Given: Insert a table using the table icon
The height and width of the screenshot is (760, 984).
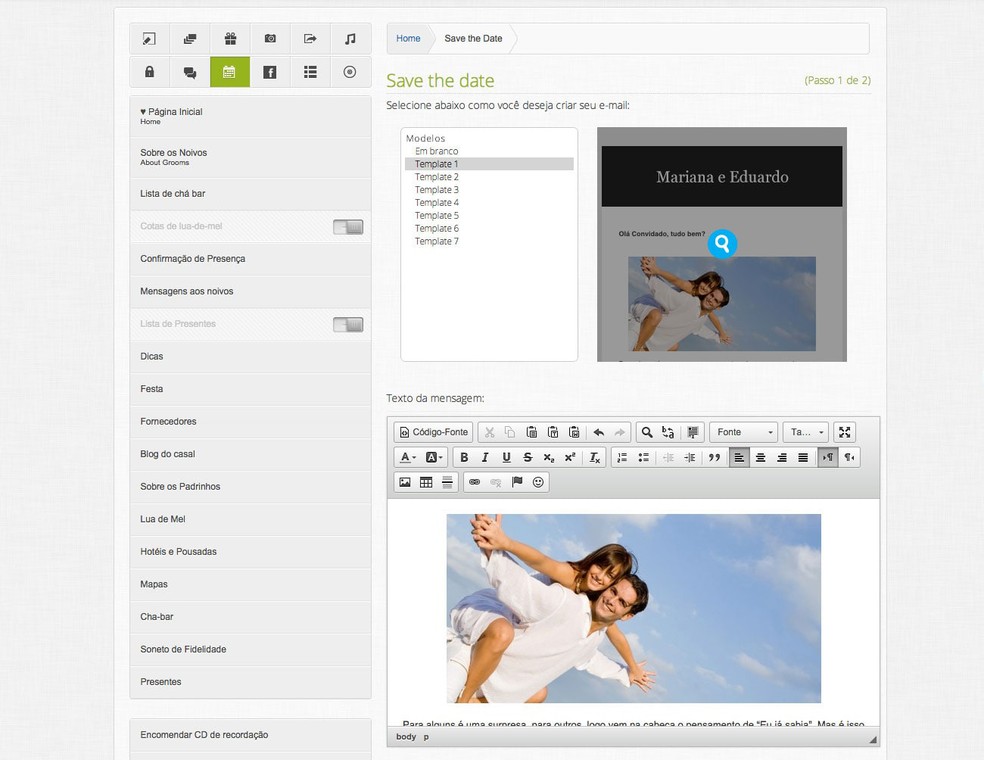Looking at the screenshot, I should pos(426,482).
